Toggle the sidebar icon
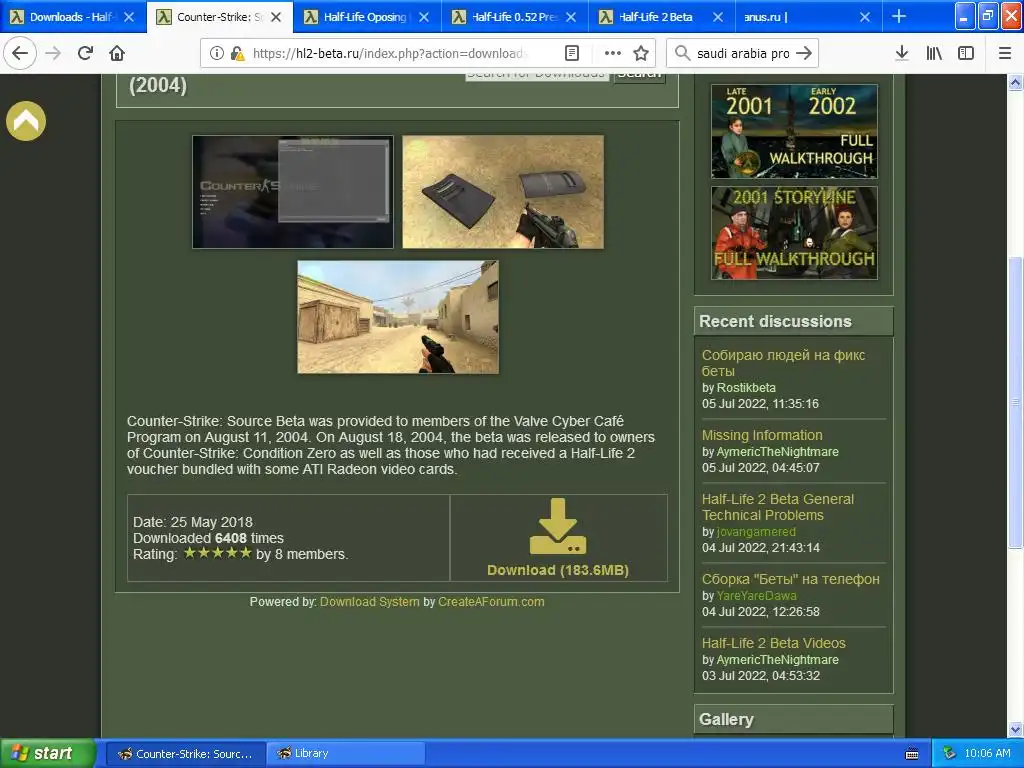Viewport: 1024px width, 768px height. (x=966, y=53)
